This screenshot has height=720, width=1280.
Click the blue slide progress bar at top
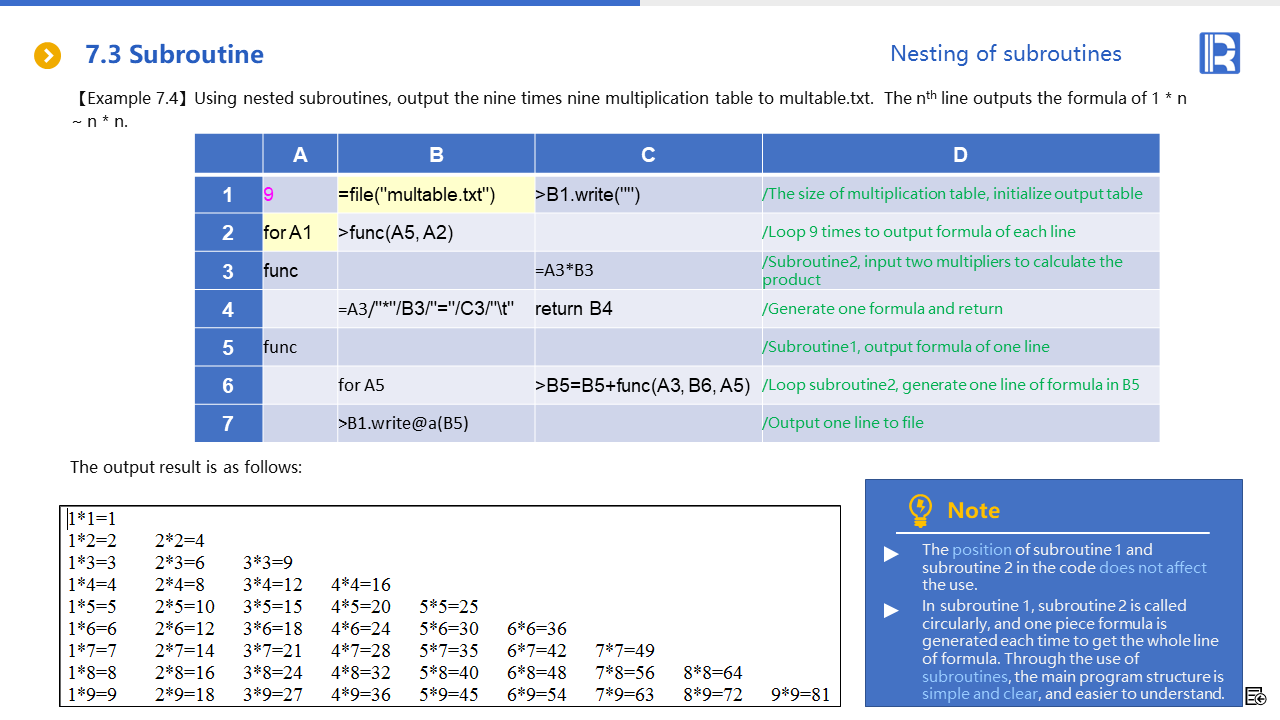(x=320, y=3)
